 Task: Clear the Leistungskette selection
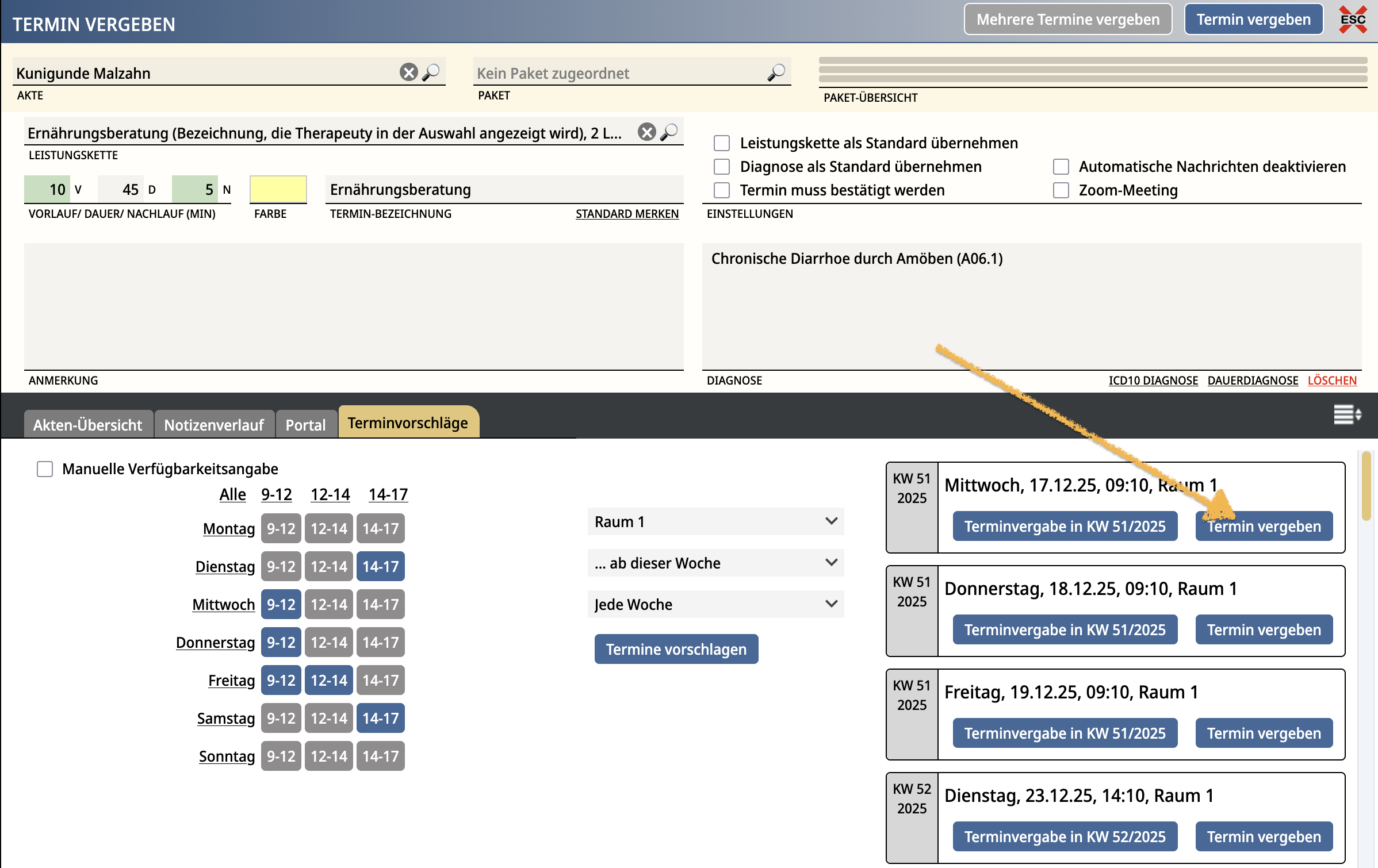tap(646, 132)
